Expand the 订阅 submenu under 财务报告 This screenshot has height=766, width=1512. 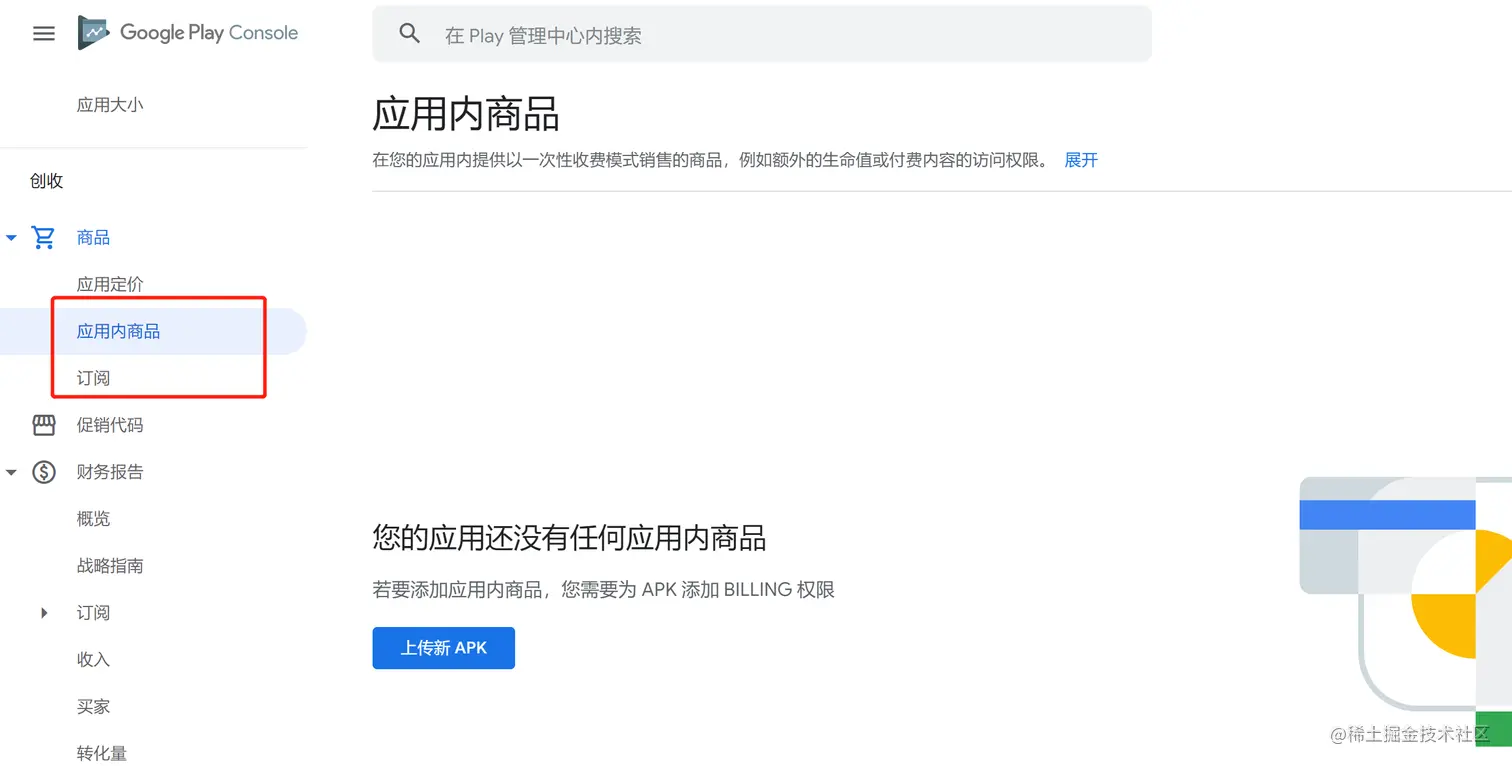tap(44, 613)
